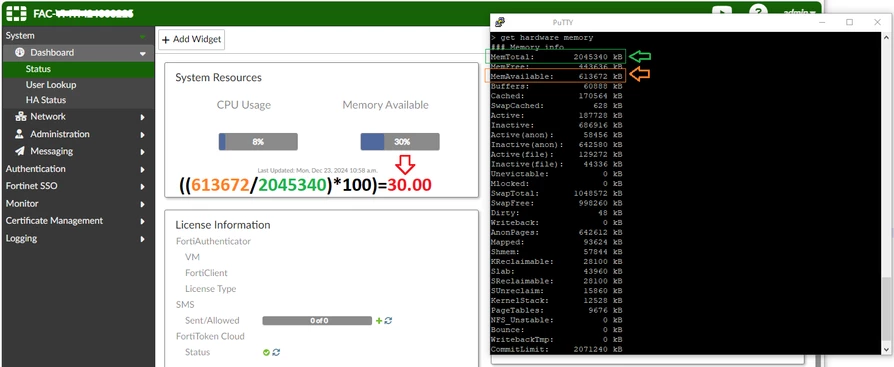Image resolution: width=894 pixels, height=367 pixels.
Task: Click the 'FortiAuthenticator' license label
Action: [213, 241]
